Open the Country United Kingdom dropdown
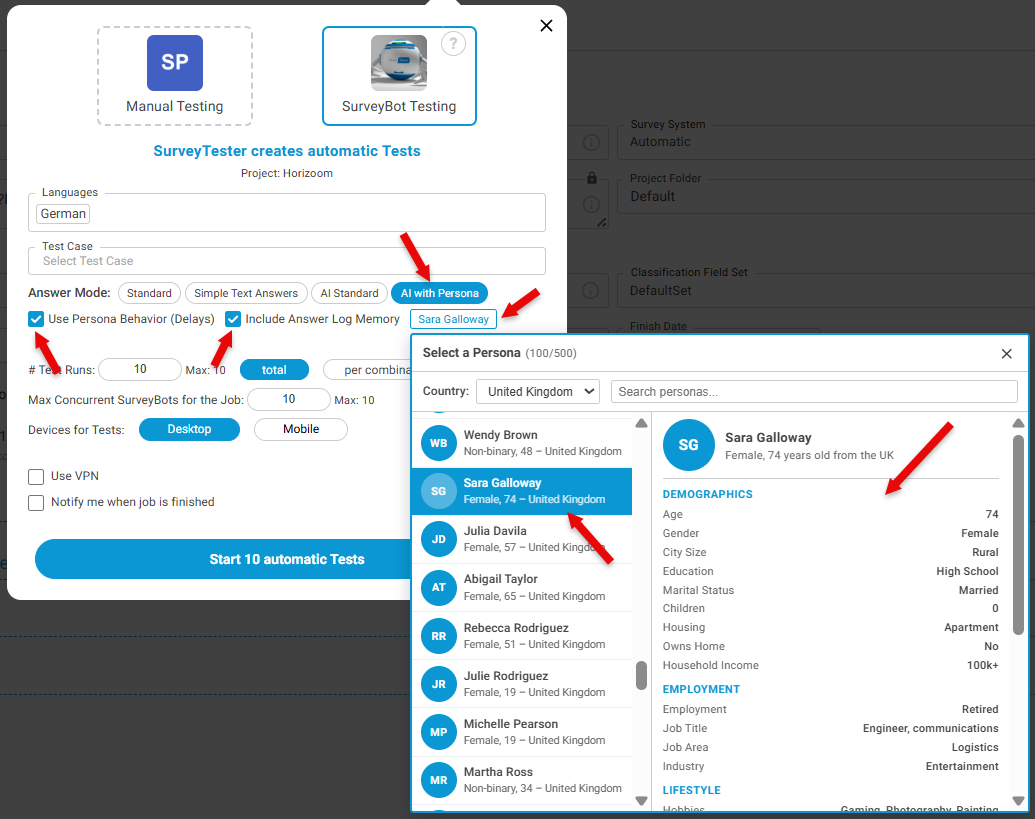This screenshot has height=819, width=1035. click(538, 391)
